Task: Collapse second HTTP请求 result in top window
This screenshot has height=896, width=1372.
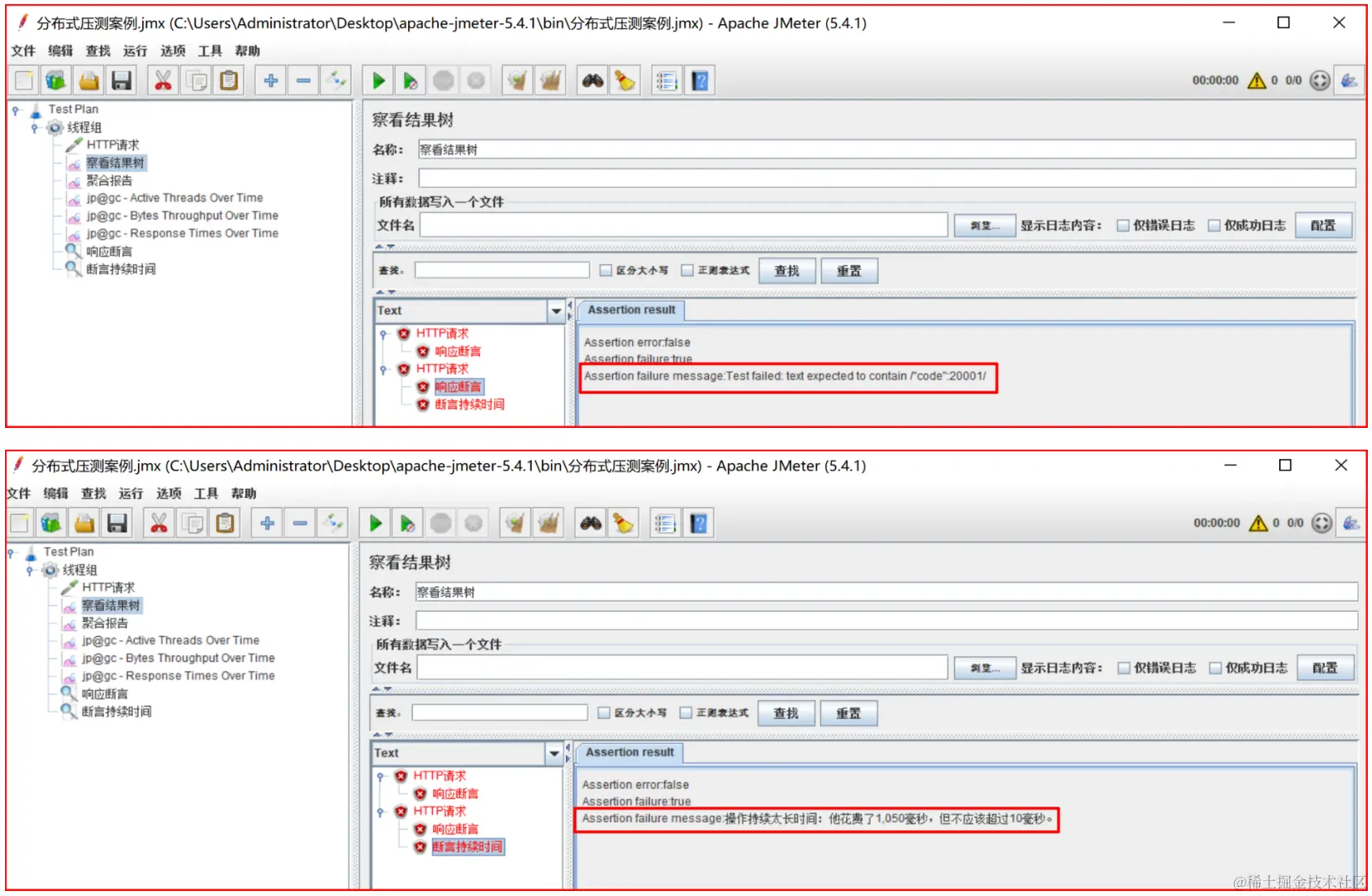Action: pos(383,369)
